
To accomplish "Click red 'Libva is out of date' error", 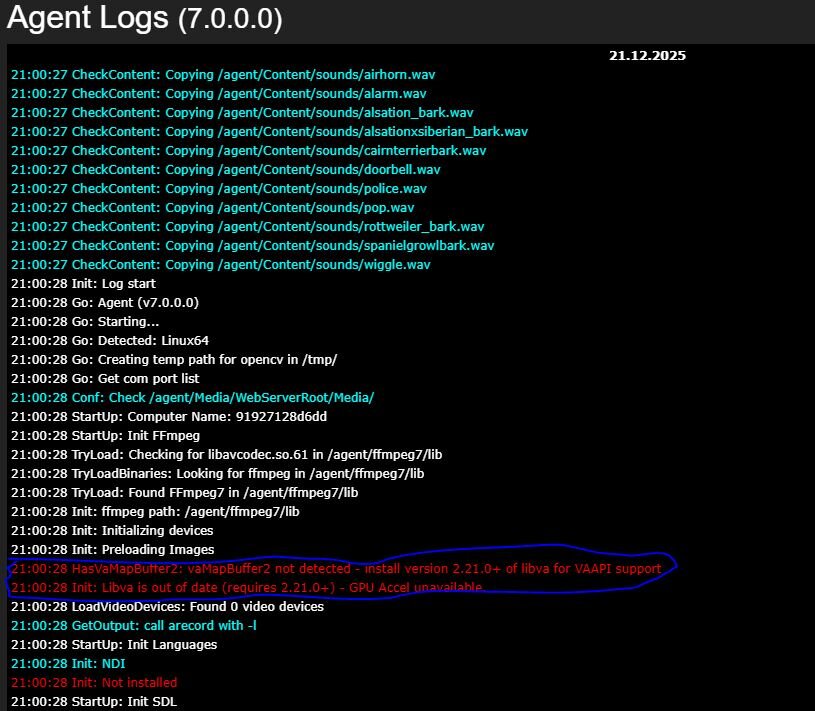I will pos(247,587).
